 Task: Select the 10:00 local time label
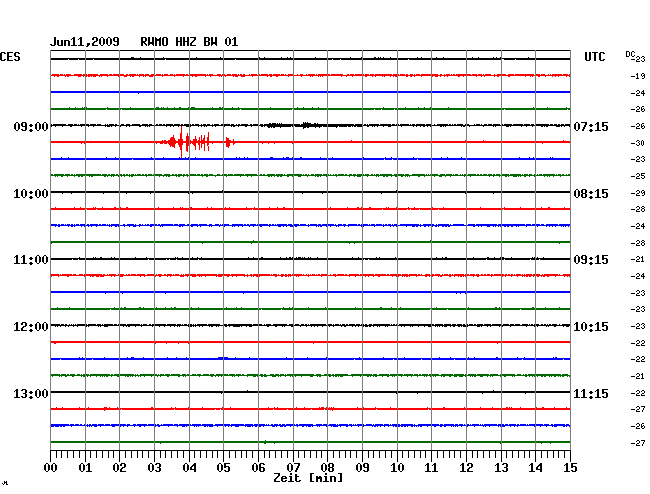tap(31, 194)
